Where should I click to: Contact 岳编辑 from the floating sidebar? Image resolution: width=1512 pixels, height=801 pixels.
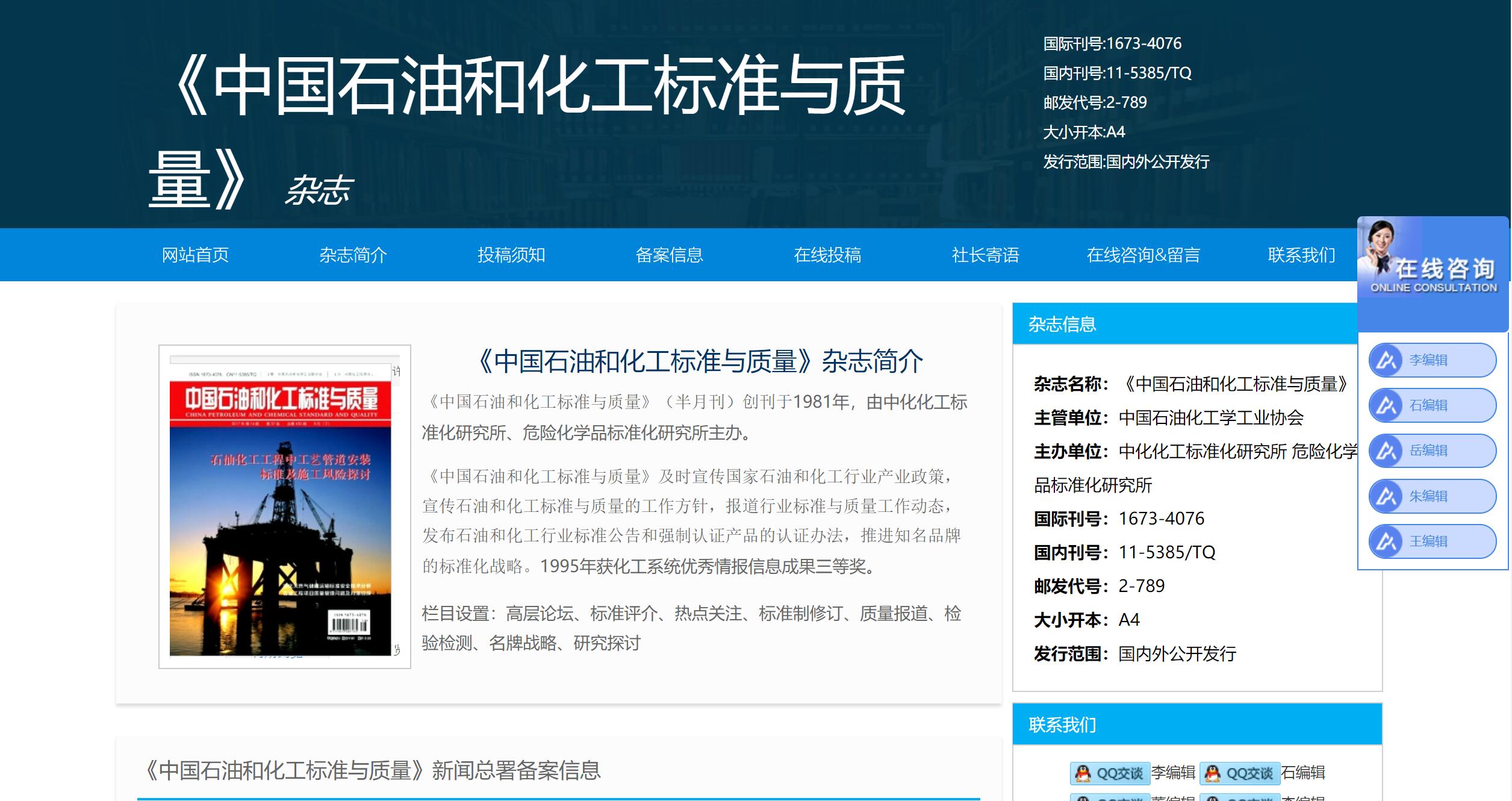tap(1433, 450)
